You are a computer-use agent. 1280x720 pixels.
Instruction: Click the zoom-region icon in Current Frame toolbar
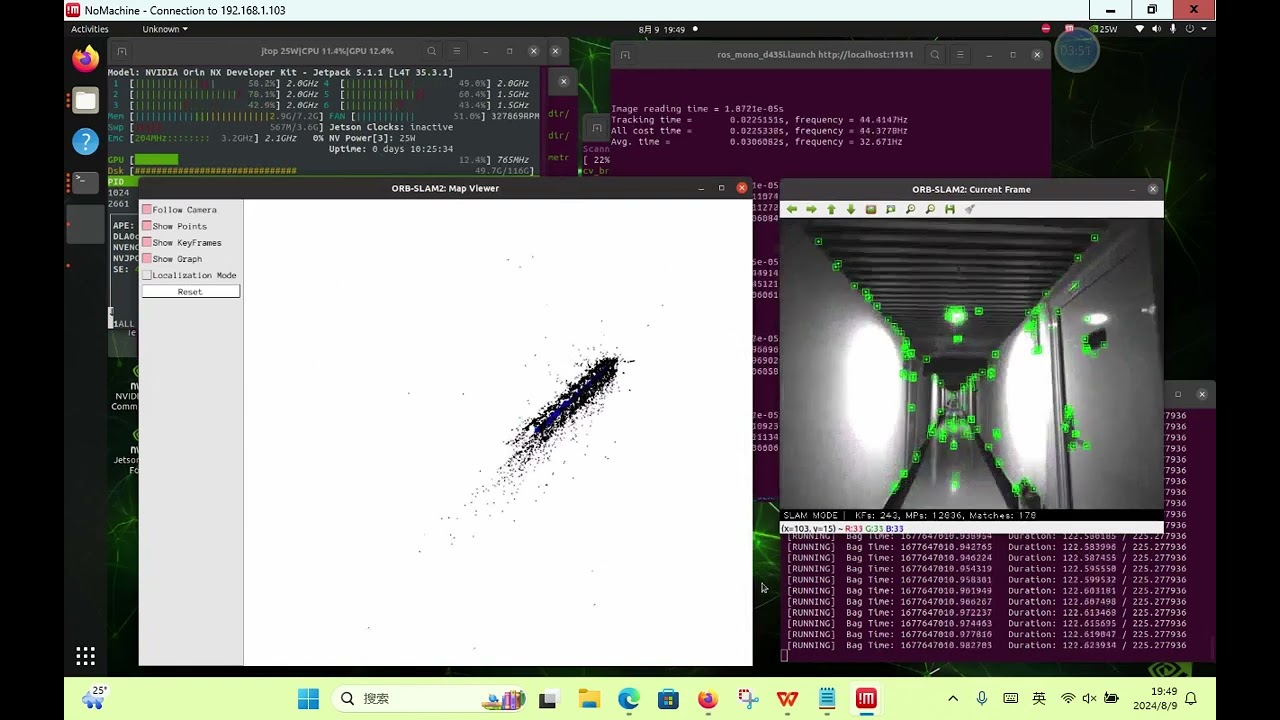point(890,210)
